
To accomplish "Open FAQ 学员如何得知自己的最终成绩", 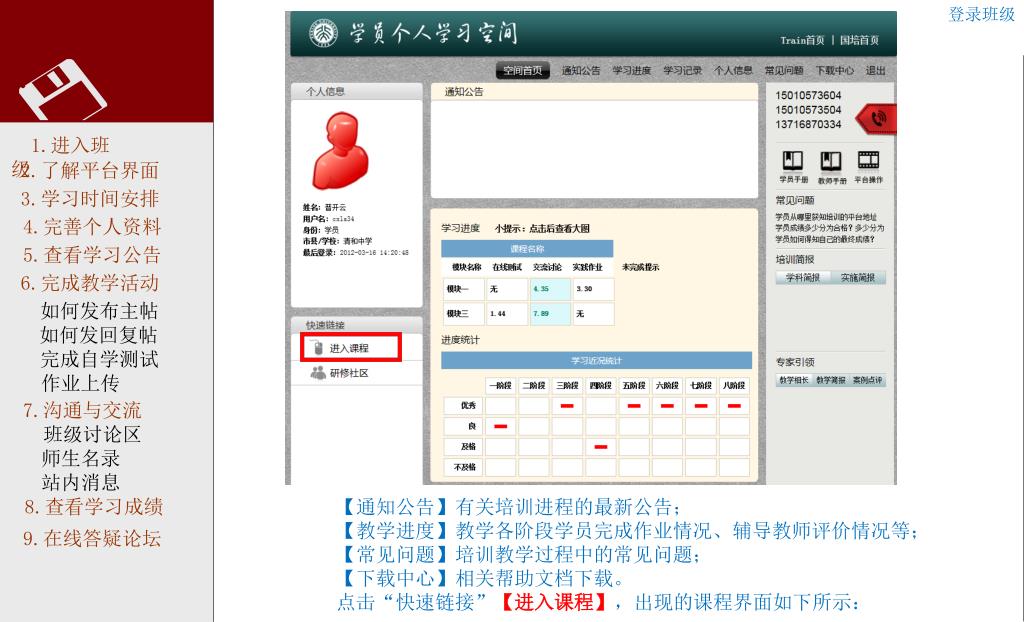I will [x=825, y=239].
